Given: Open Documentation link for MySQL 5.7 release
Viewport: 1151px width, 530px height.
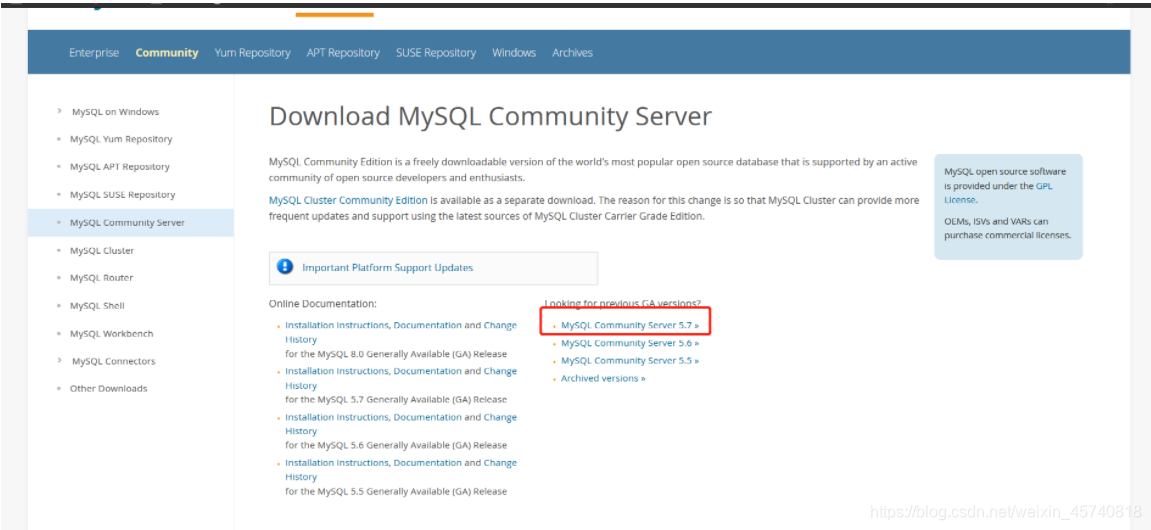Looking at the screenshot, I should click(428, 371).
